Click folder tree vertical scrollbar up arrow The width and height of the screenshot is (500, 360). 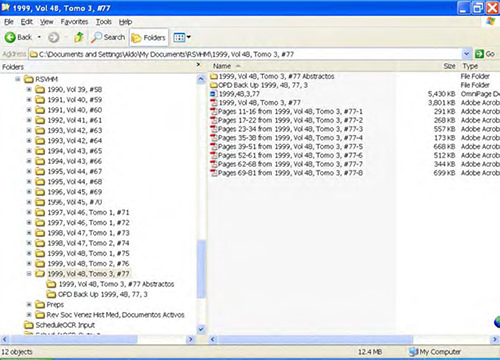coord(201,79)
